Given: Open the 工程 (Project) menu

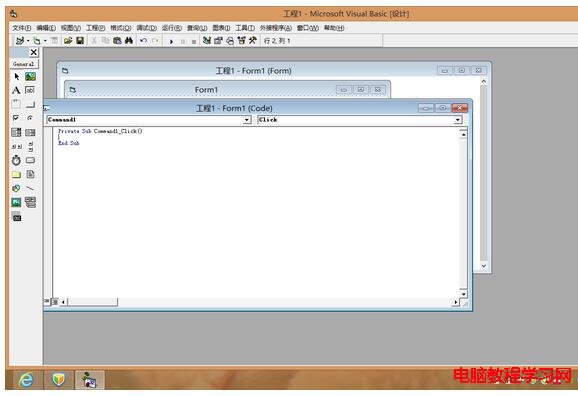Looking at the screenshot, I should point(95,28).
